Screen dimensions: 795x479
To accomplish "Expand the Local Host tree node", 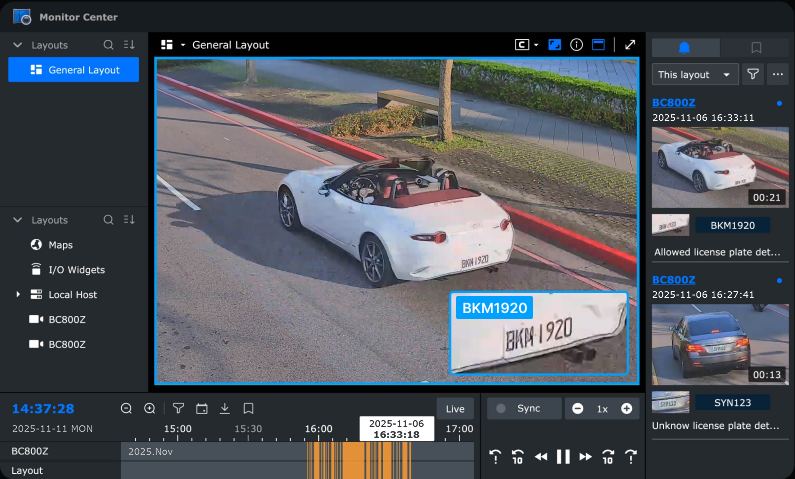I will coord(17,295).
